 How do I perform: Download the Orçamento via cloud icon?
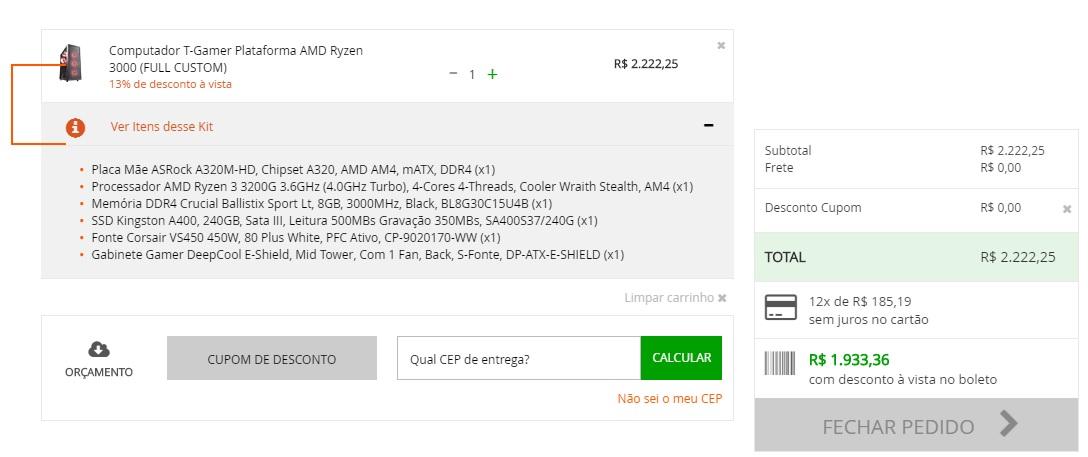click(x=99, y=349)
